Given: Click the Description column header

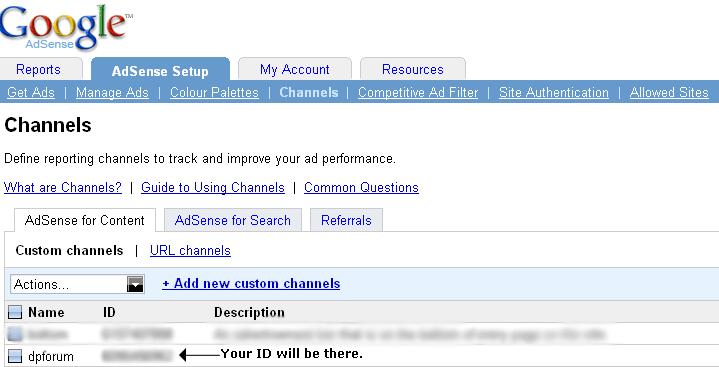Looking at the screenshot, I should pyautogui.click(x=249, y=312).
